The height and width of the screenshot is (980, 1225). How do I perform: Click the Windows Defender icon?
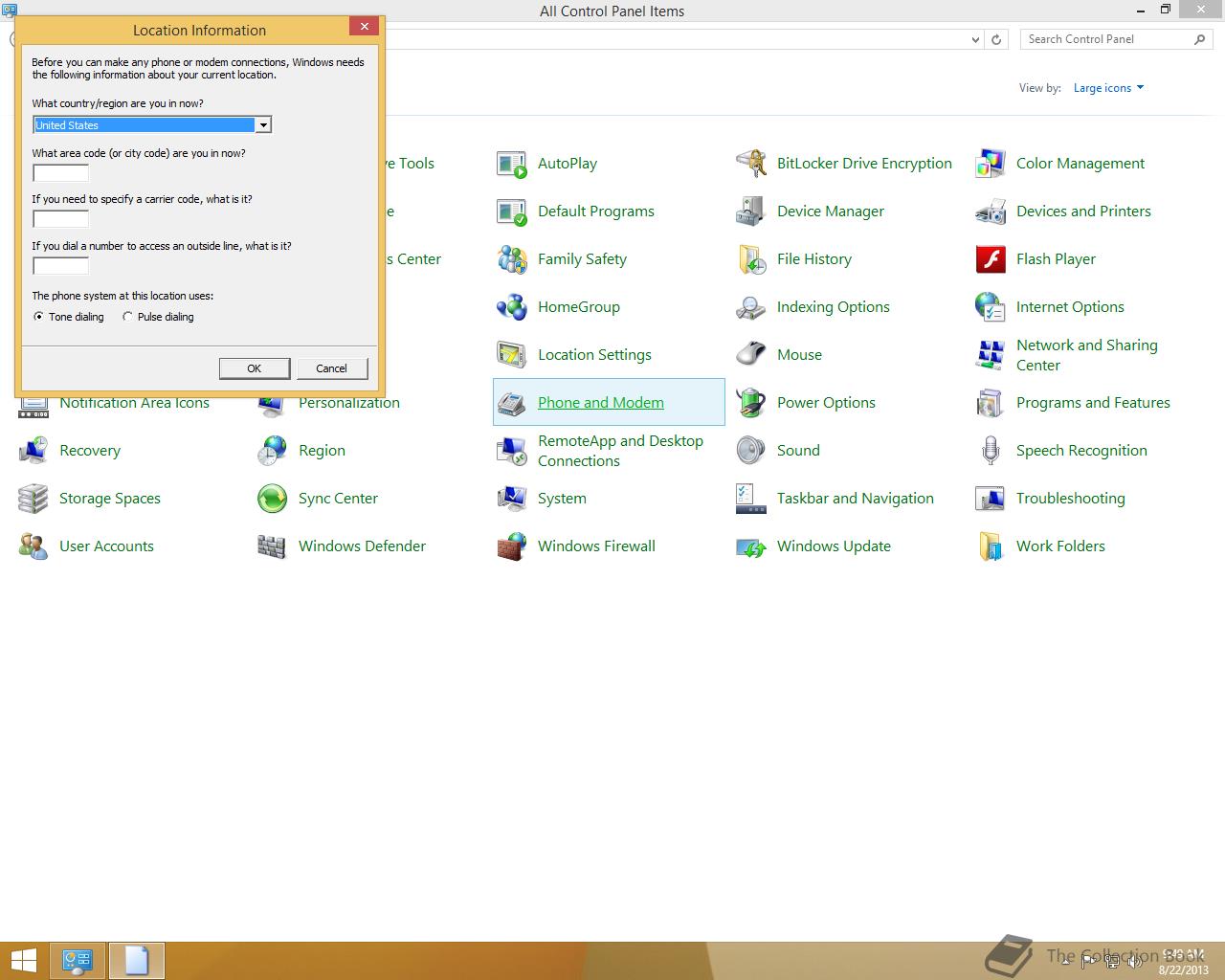pos(273,546)
